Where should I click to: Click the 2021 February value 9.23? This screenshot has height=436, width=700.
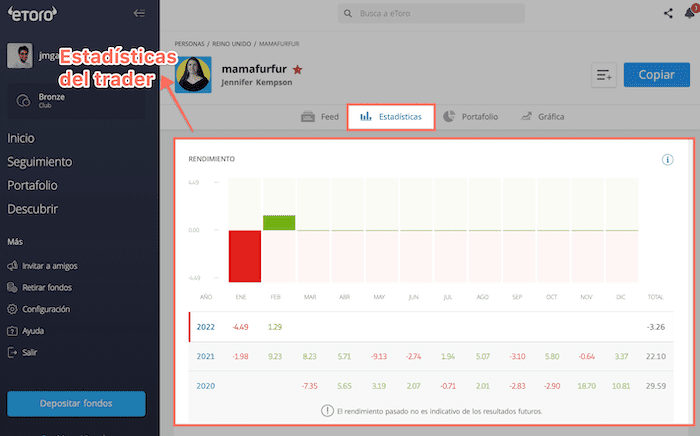tap(275, 357)
